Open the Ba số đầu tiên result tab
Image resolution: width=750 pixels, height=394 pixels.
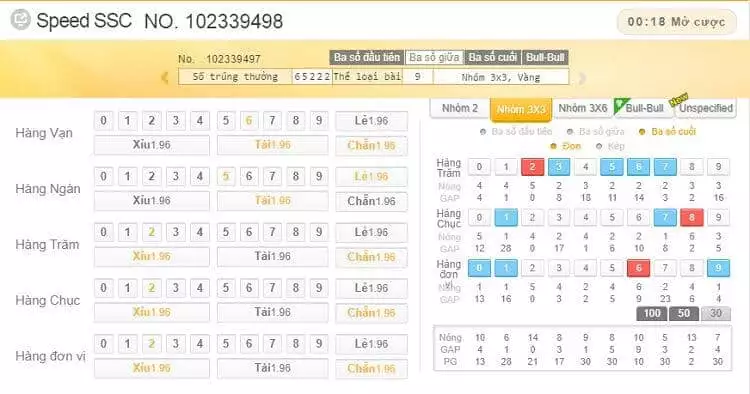click(366, 57)
